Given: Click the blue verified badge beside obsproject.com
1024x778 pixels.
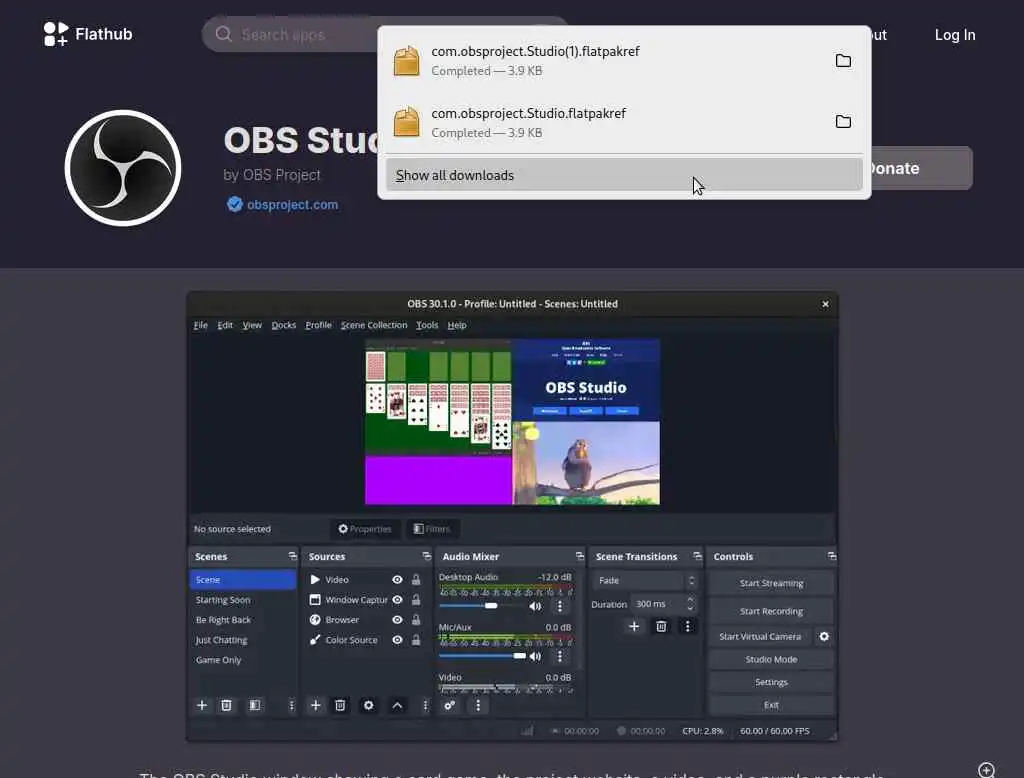Looking at the screenshot, I should coord(234,204).
